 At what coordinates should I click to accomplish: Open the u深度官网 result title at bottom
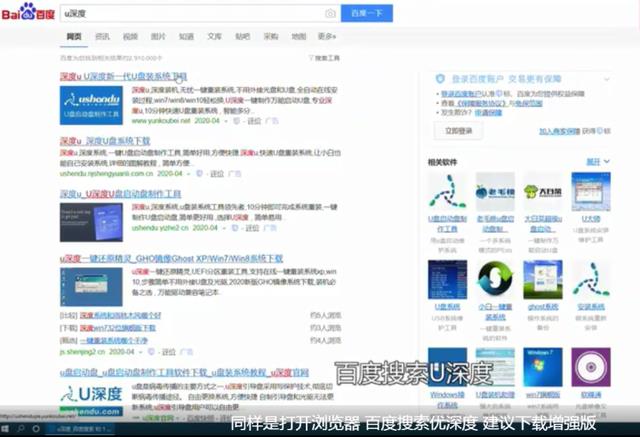184,373
